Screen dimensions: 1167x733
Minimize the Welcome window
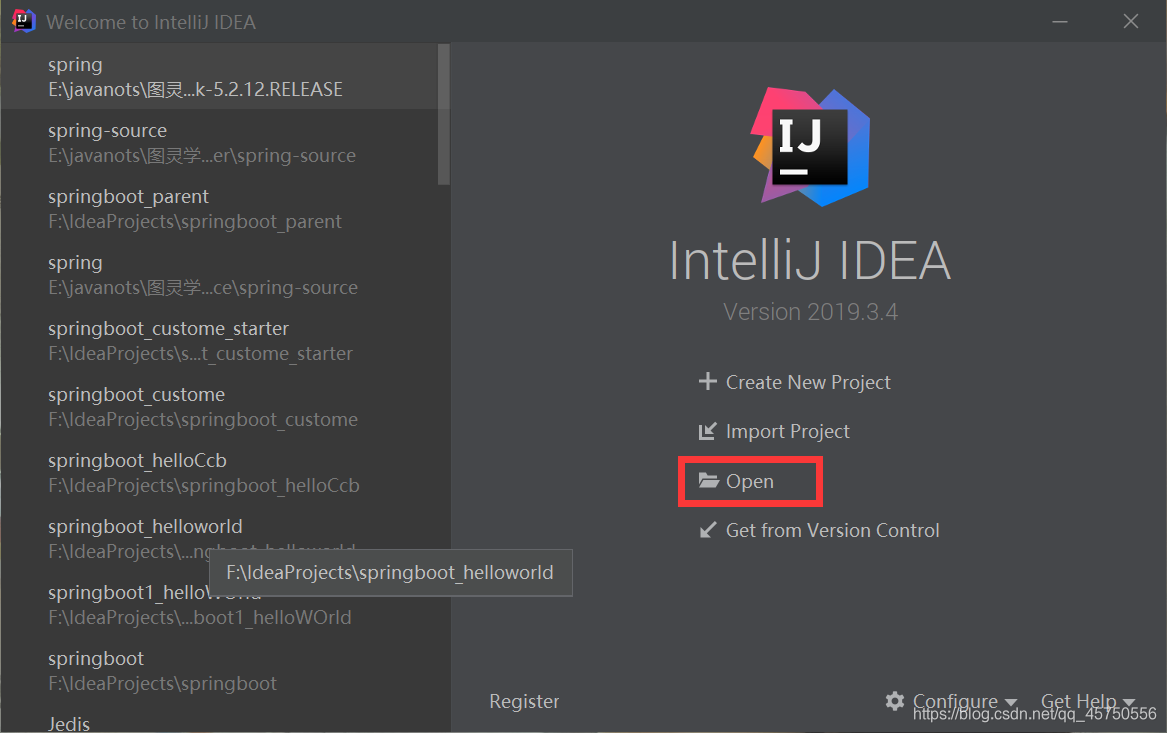(1060, 22)
